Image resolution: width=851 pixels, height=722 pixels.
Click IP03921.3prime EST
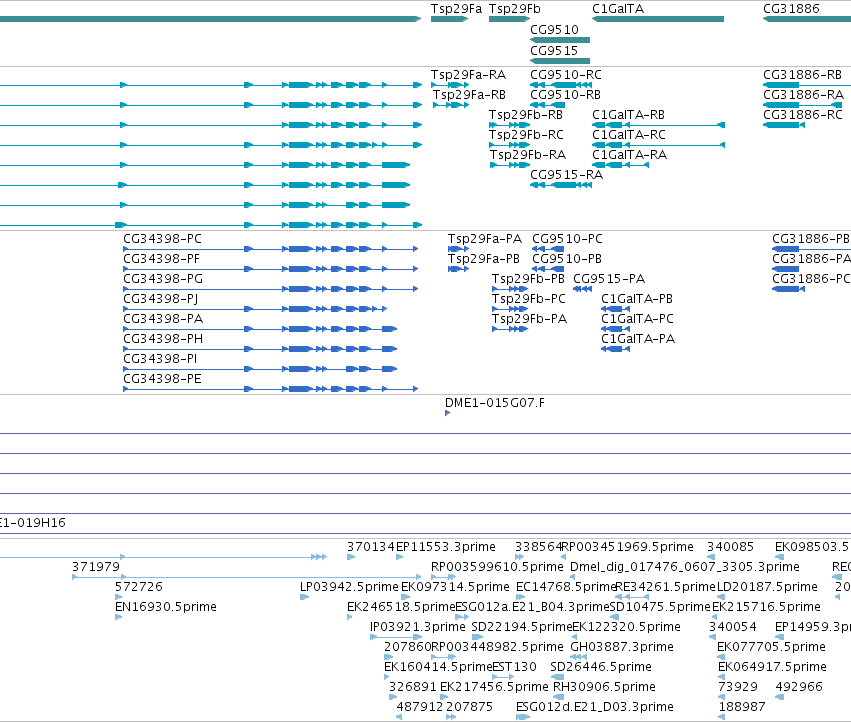point(417,627)
